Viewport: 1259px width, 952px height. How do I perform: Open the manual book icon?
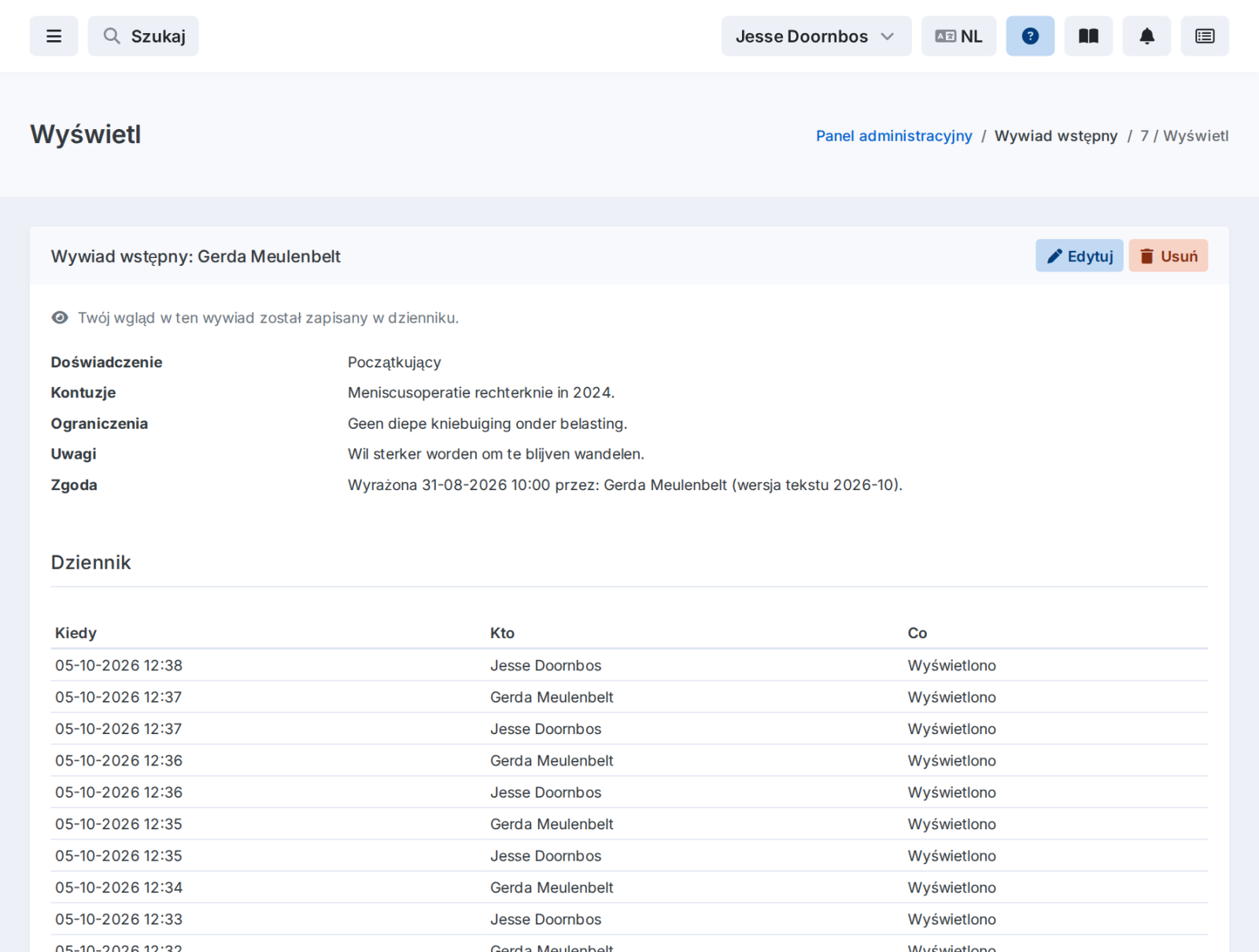point(1088,36)
